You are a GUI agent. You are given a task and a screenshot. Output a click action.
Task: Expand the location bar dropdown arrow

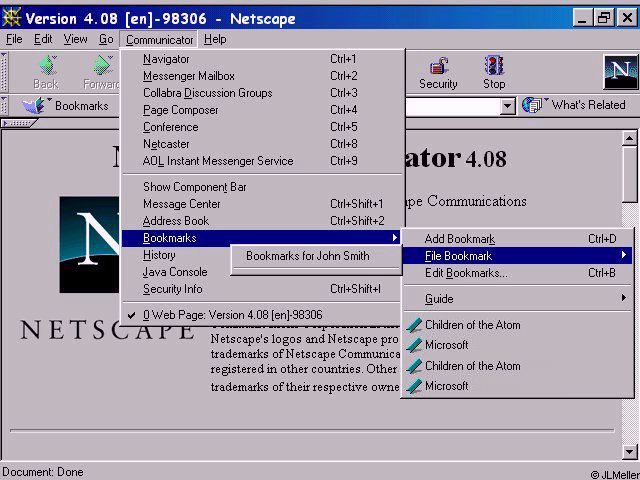pos(507,106)
